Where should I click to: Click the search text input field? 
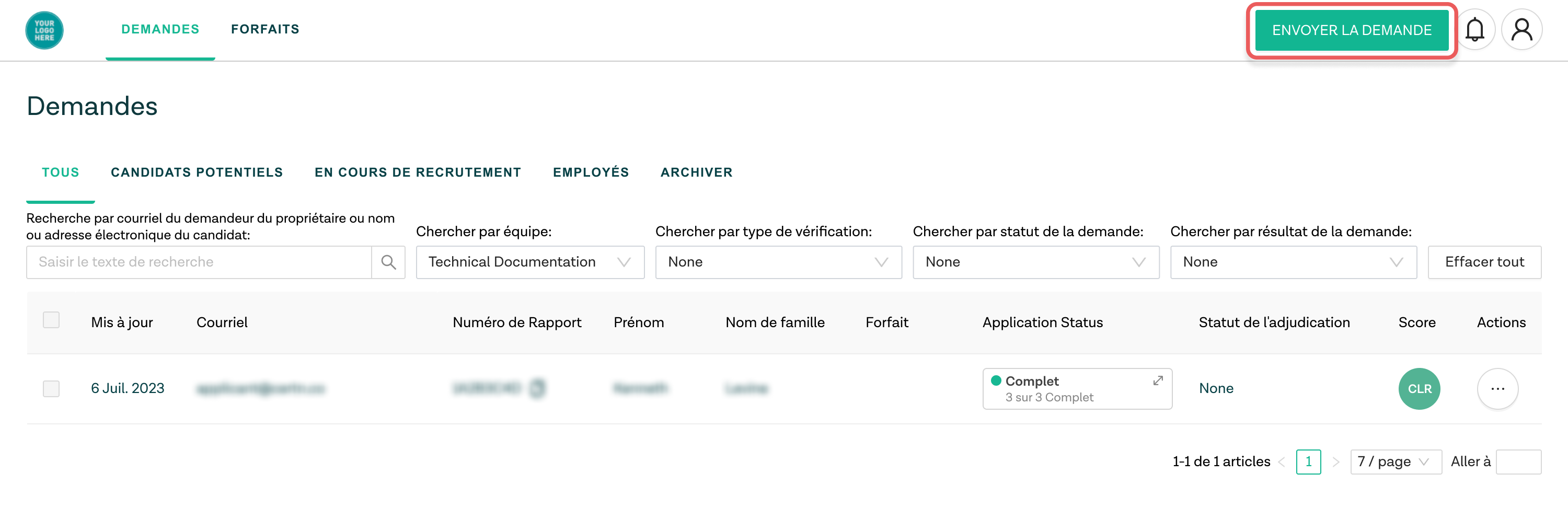(x=195, y=262)
